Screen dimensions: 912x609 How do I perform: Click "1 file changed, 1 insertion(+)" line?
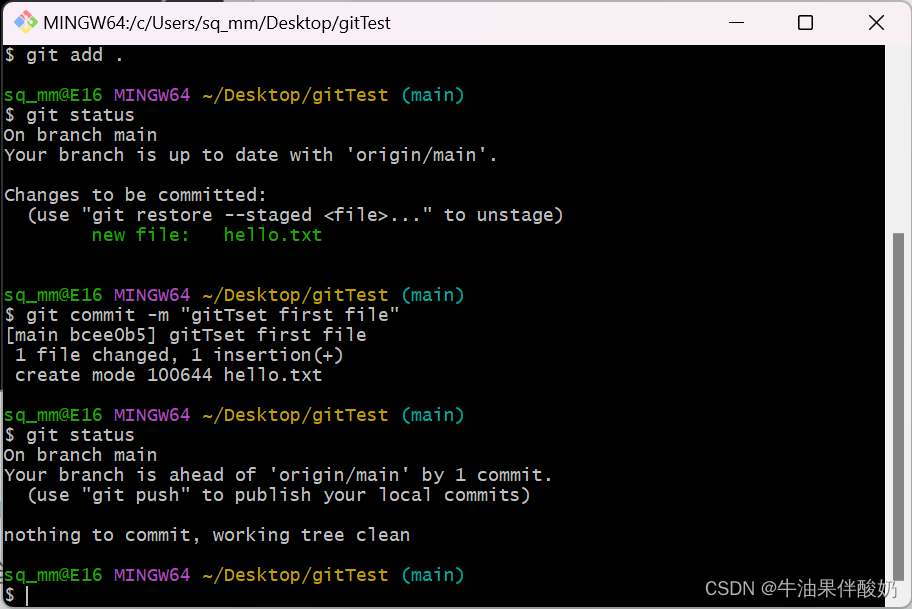(179, 355)
